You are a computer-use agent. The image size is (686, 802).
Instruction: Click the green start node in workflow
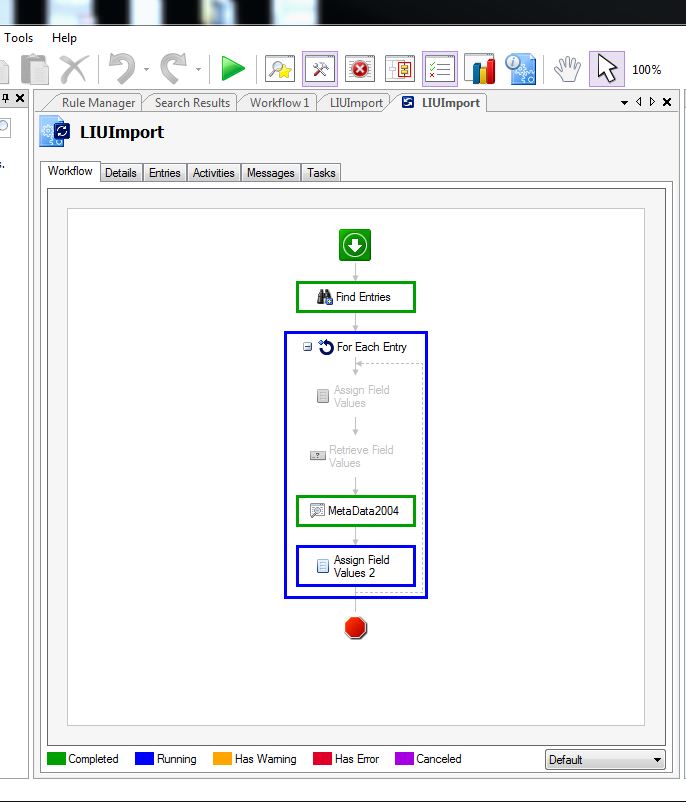pyautogui.click(x=355, y=245)
